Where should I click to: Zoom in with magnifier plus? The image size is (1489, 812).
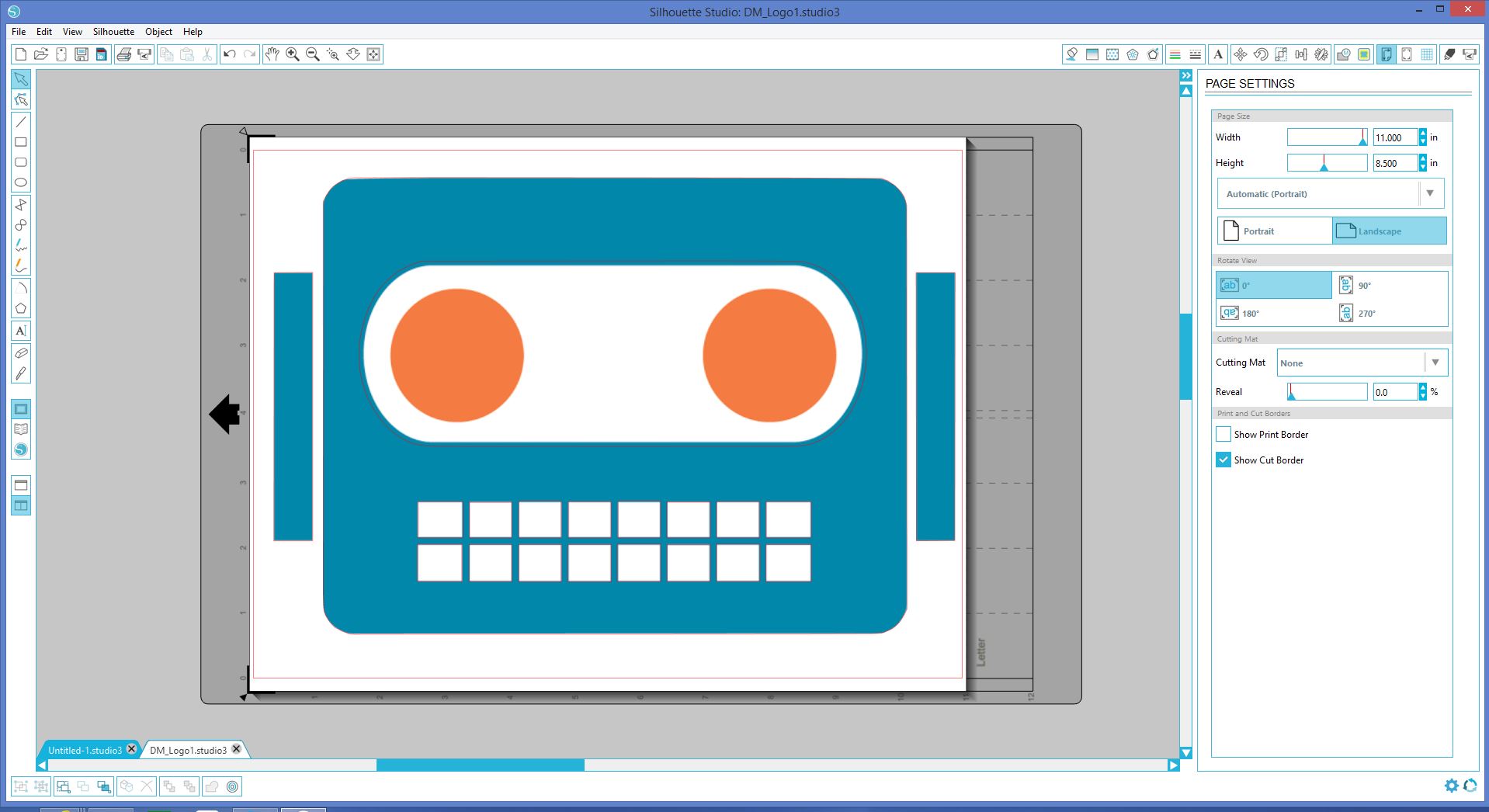(293, 54)
